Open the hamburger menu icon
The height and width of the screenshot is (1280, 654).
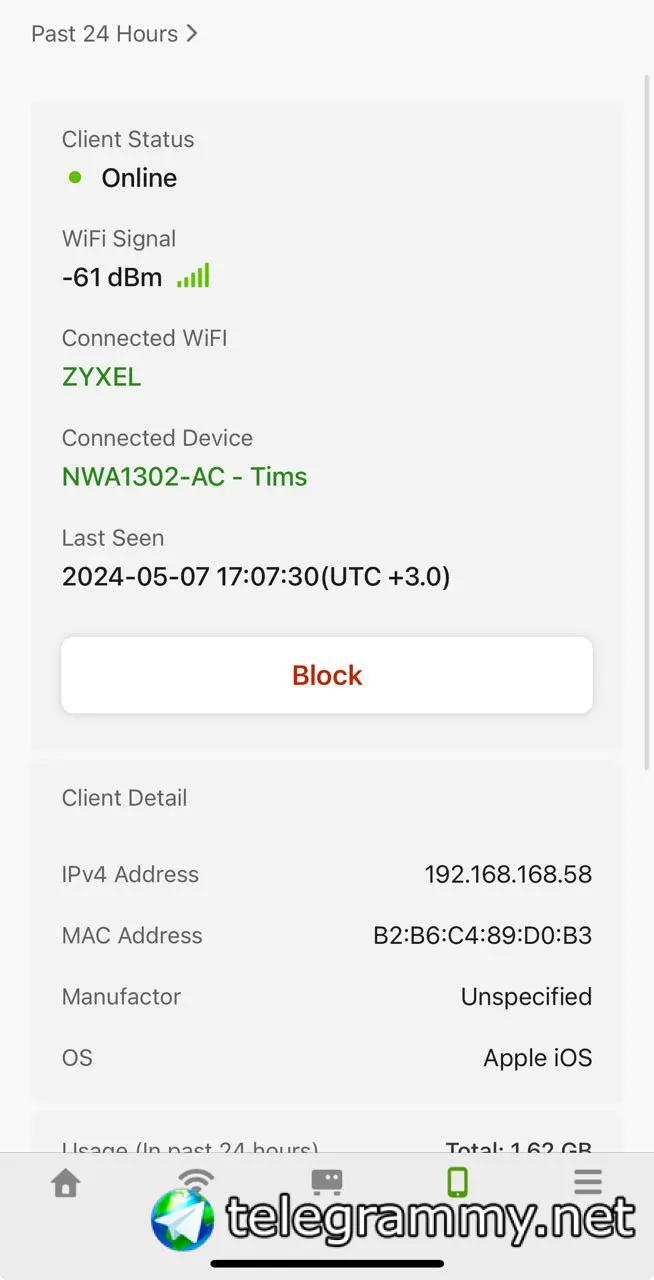tap(588, 1183)
